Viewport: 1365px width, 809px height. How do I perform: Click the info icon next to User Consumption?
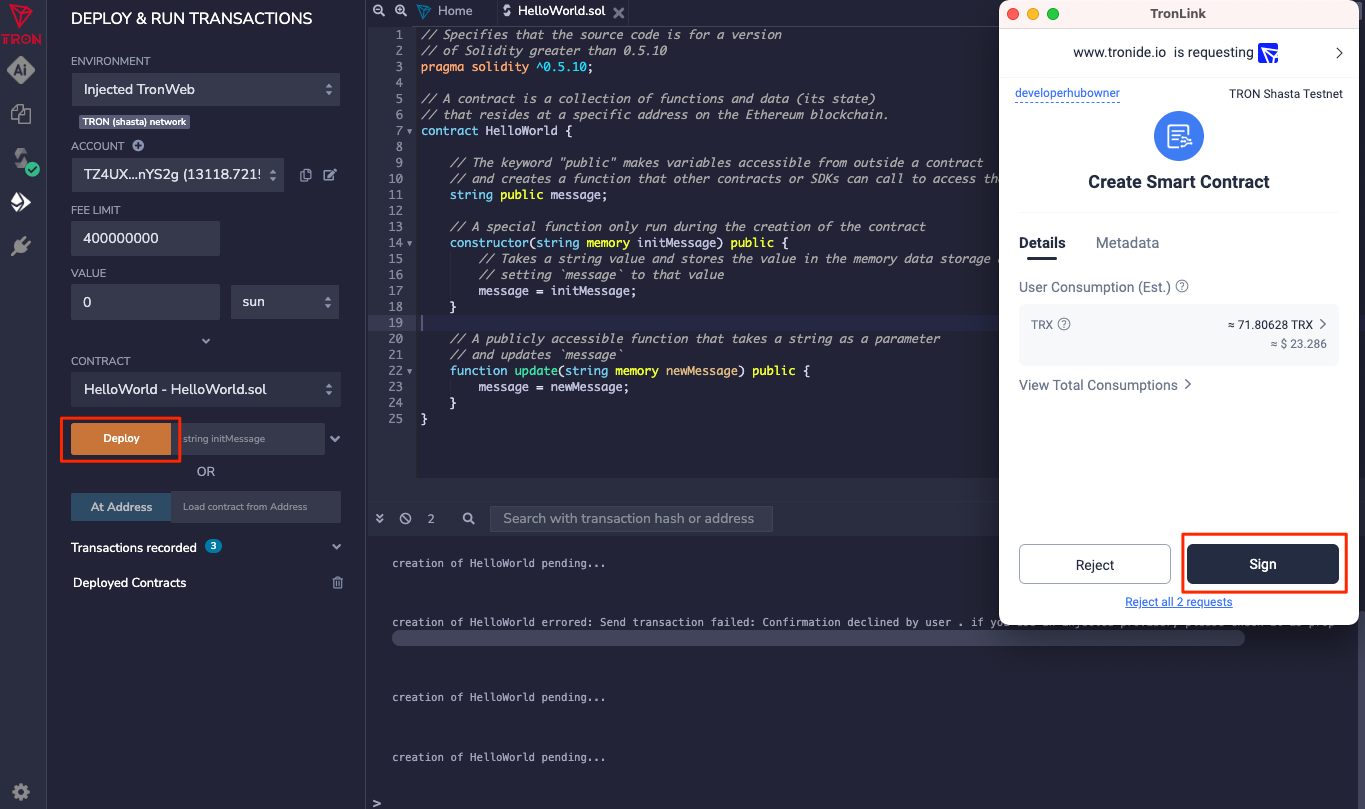(x=1182, y=287)
